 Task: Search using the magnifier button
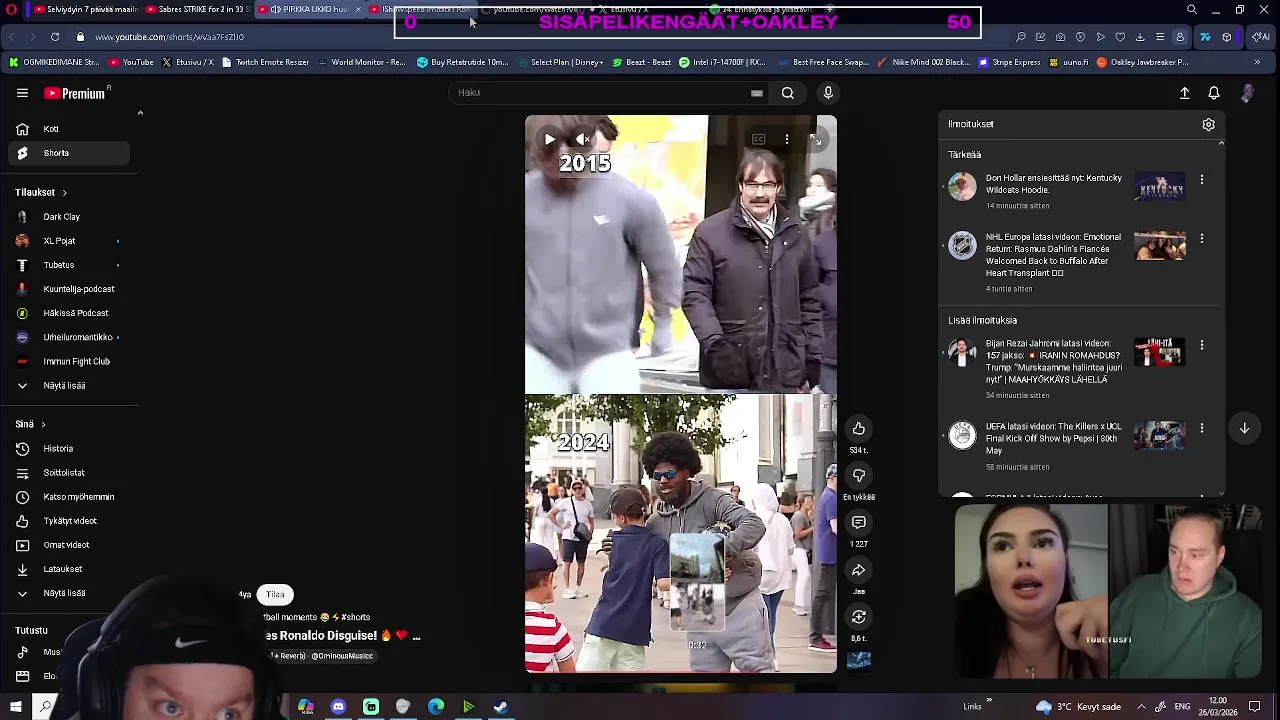pos(788,93)
